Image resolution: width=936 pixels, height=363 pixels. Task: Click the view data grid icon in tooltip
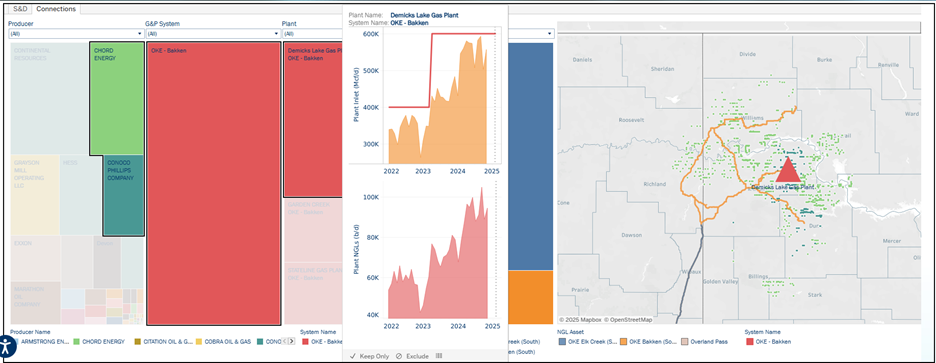coord(439,356)
